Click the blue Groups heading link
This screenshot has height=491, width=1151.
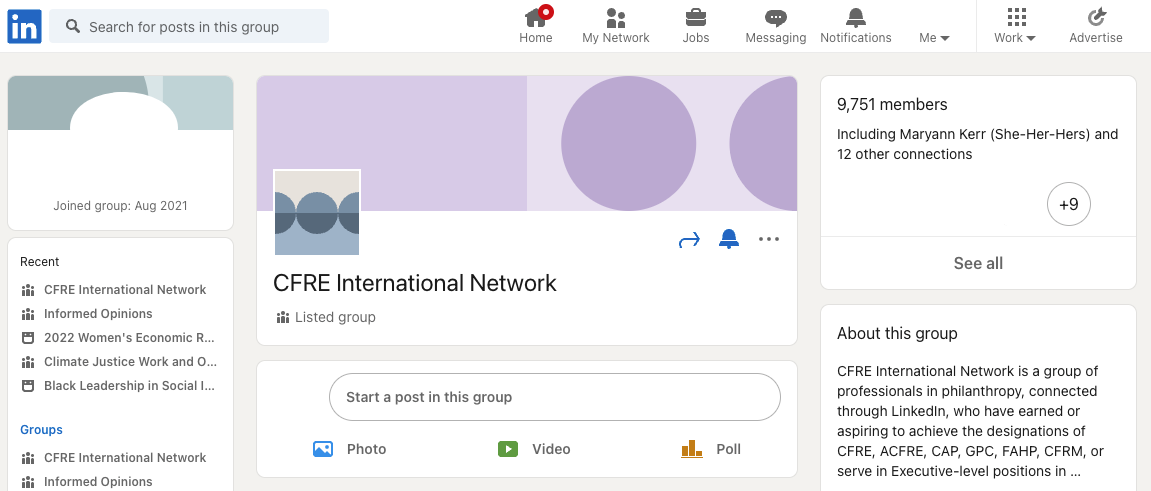tap(41, 430)
